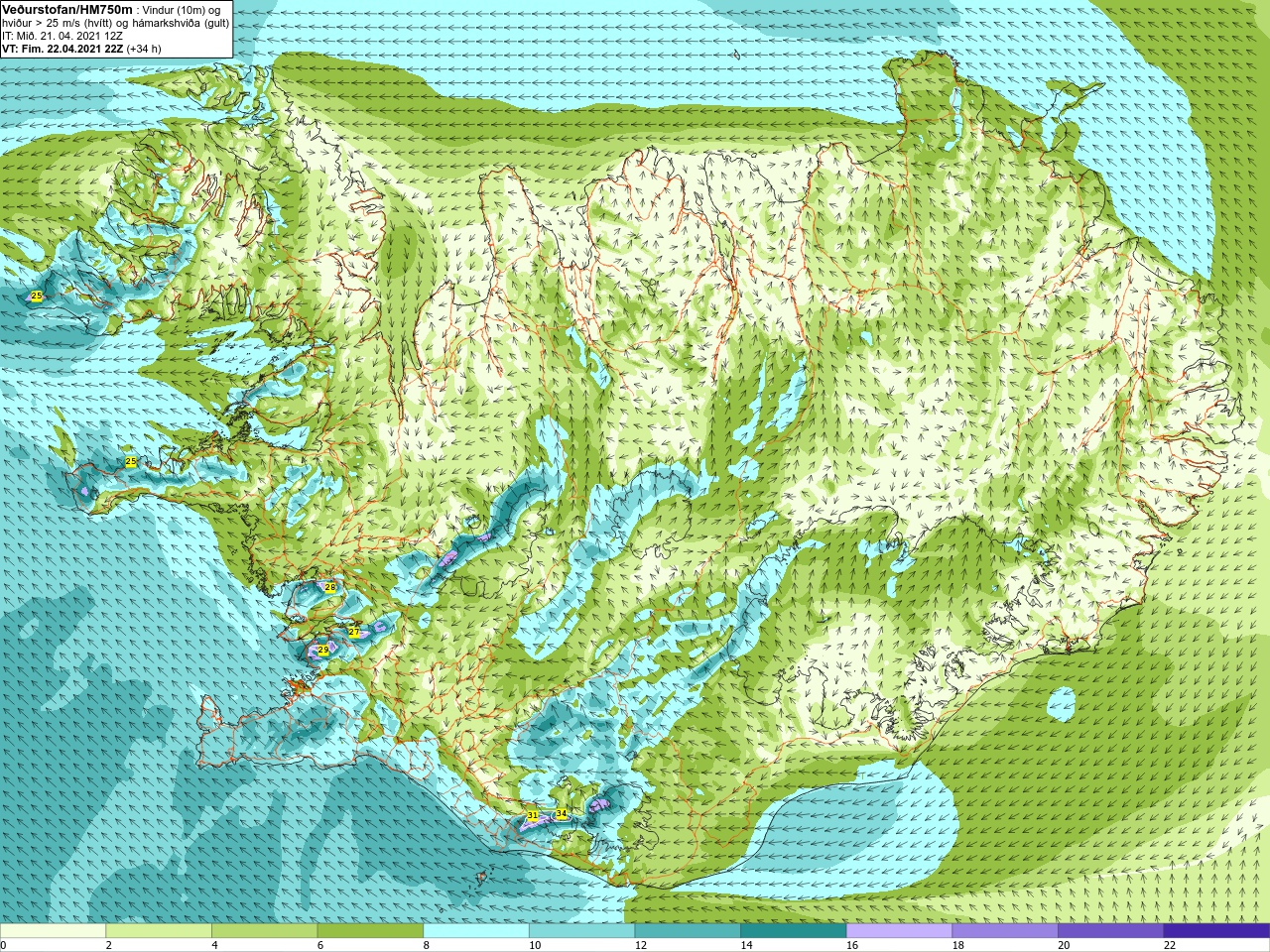
Task: Click the scale number 16 under the legend
Action: pyautogui.click(x=851, y=945)
